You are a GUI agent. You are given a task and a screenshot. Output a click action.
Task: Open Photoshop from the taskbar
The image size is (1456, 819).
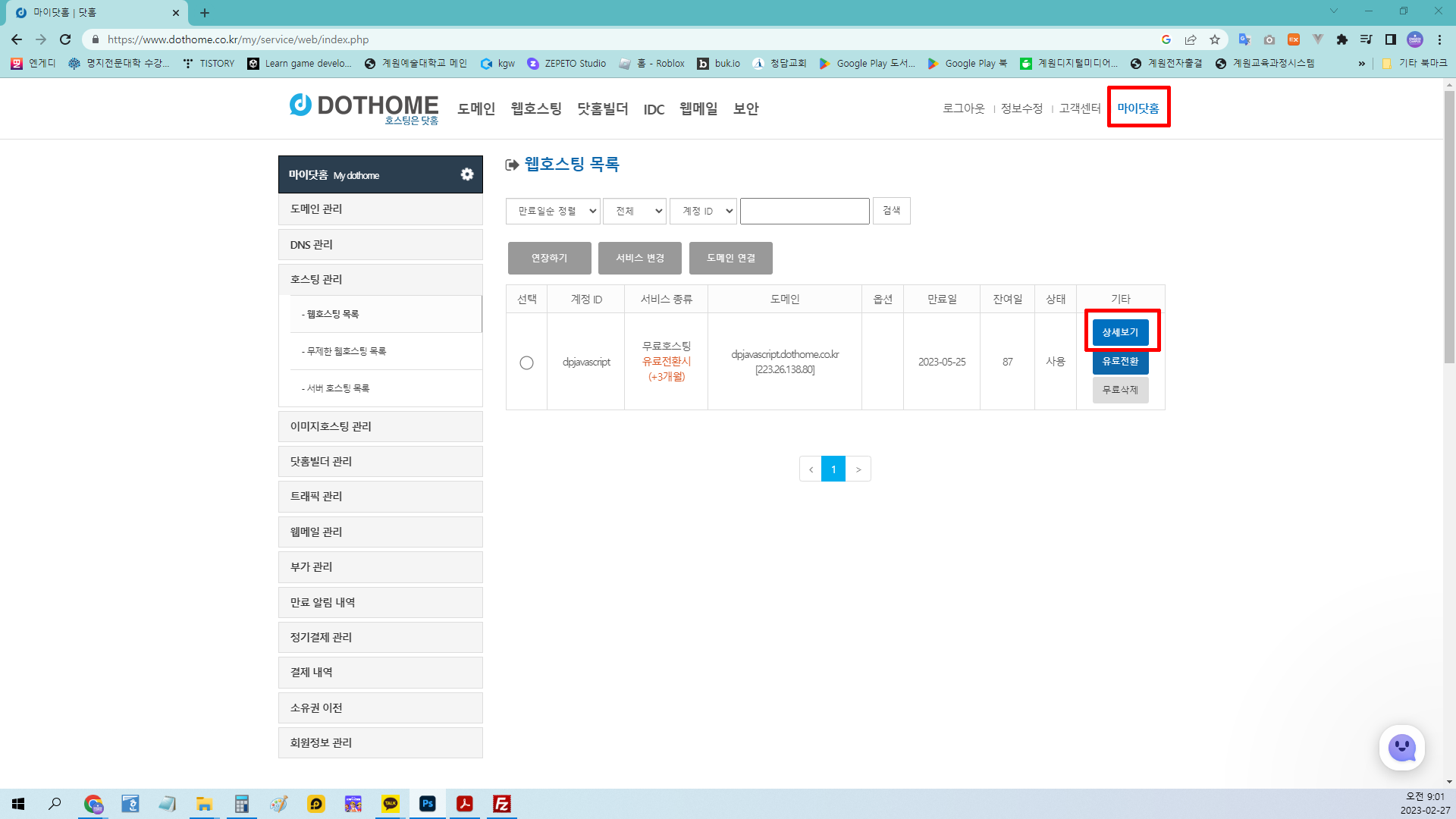[x=428, y=804]
